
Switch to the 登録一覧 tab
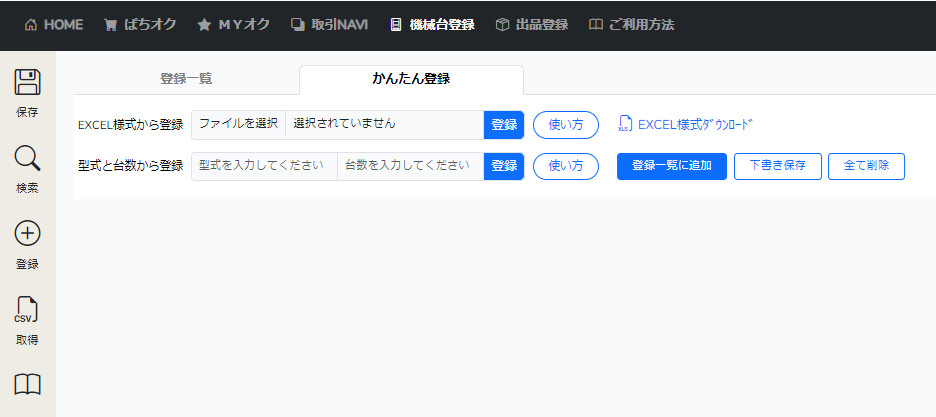(186, 79)
